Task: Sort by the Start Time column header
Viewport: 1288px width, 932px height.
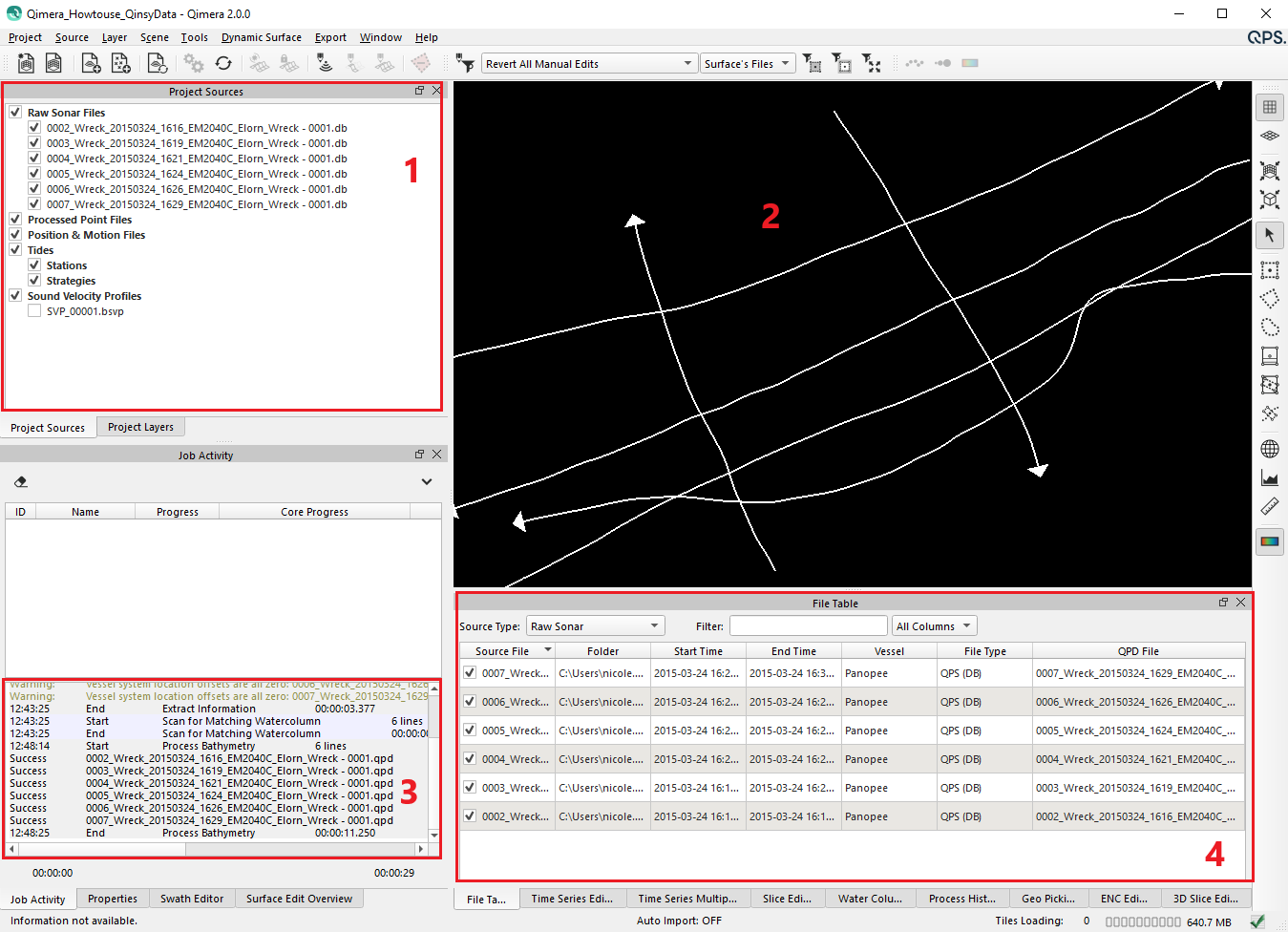Action: 698,651
